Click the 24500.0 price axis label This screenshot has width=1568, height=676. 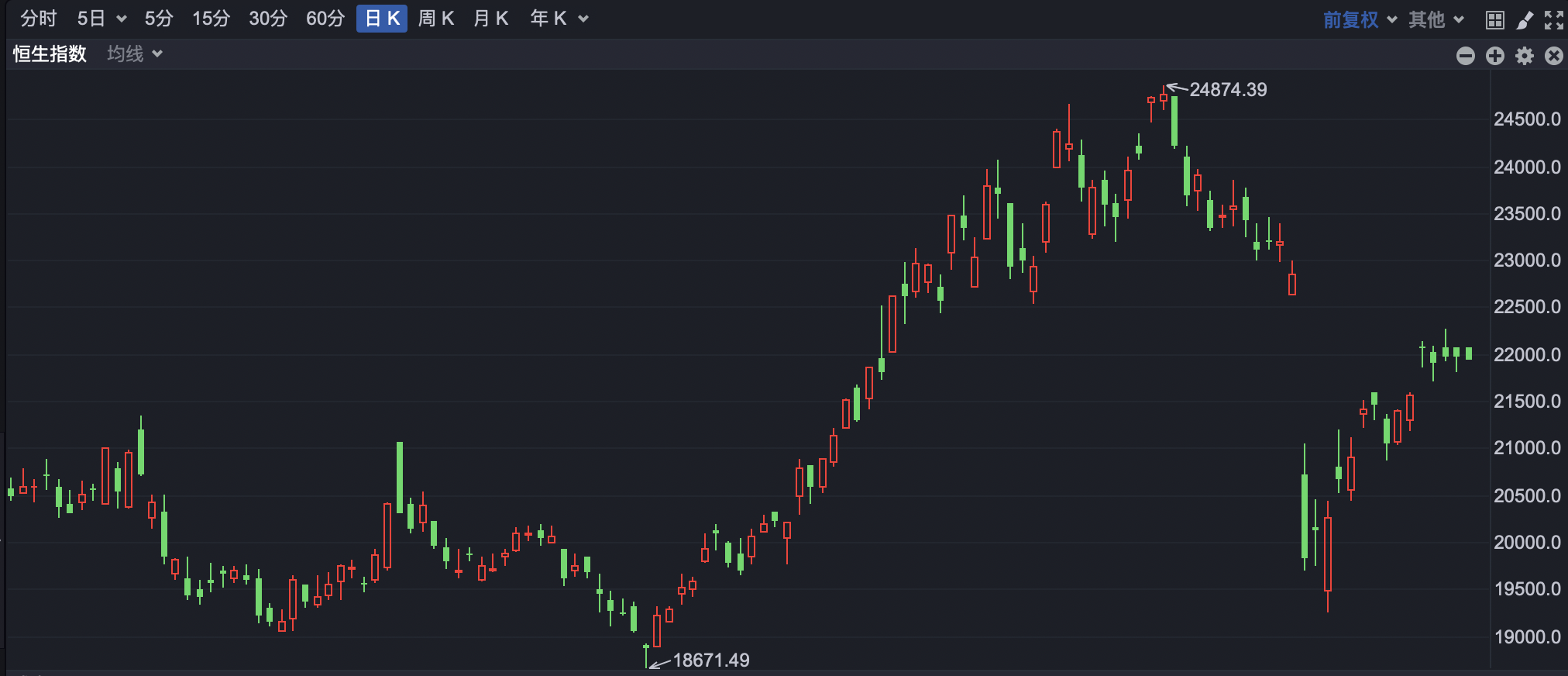[1527, 119]
